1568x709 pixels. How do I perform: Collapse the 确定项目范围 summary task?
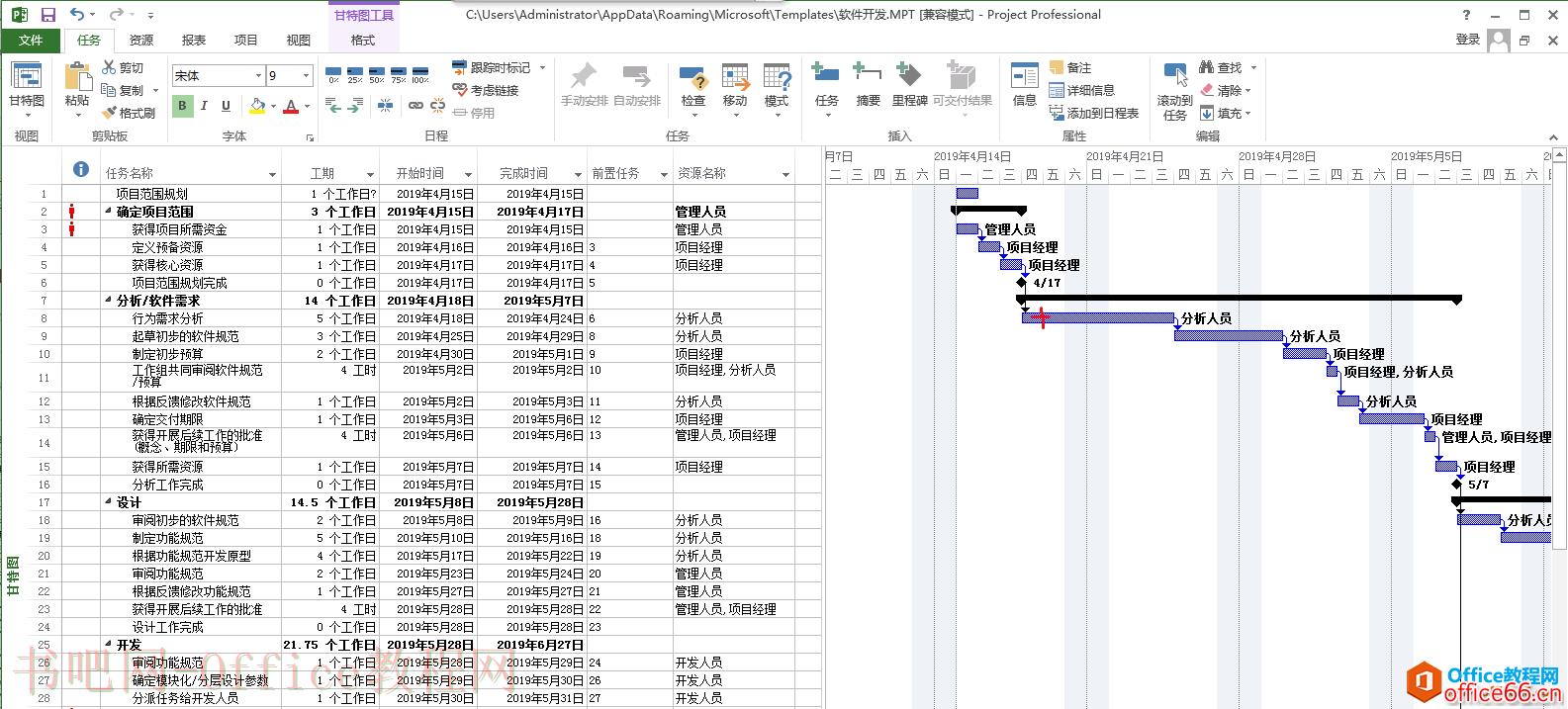109,212
